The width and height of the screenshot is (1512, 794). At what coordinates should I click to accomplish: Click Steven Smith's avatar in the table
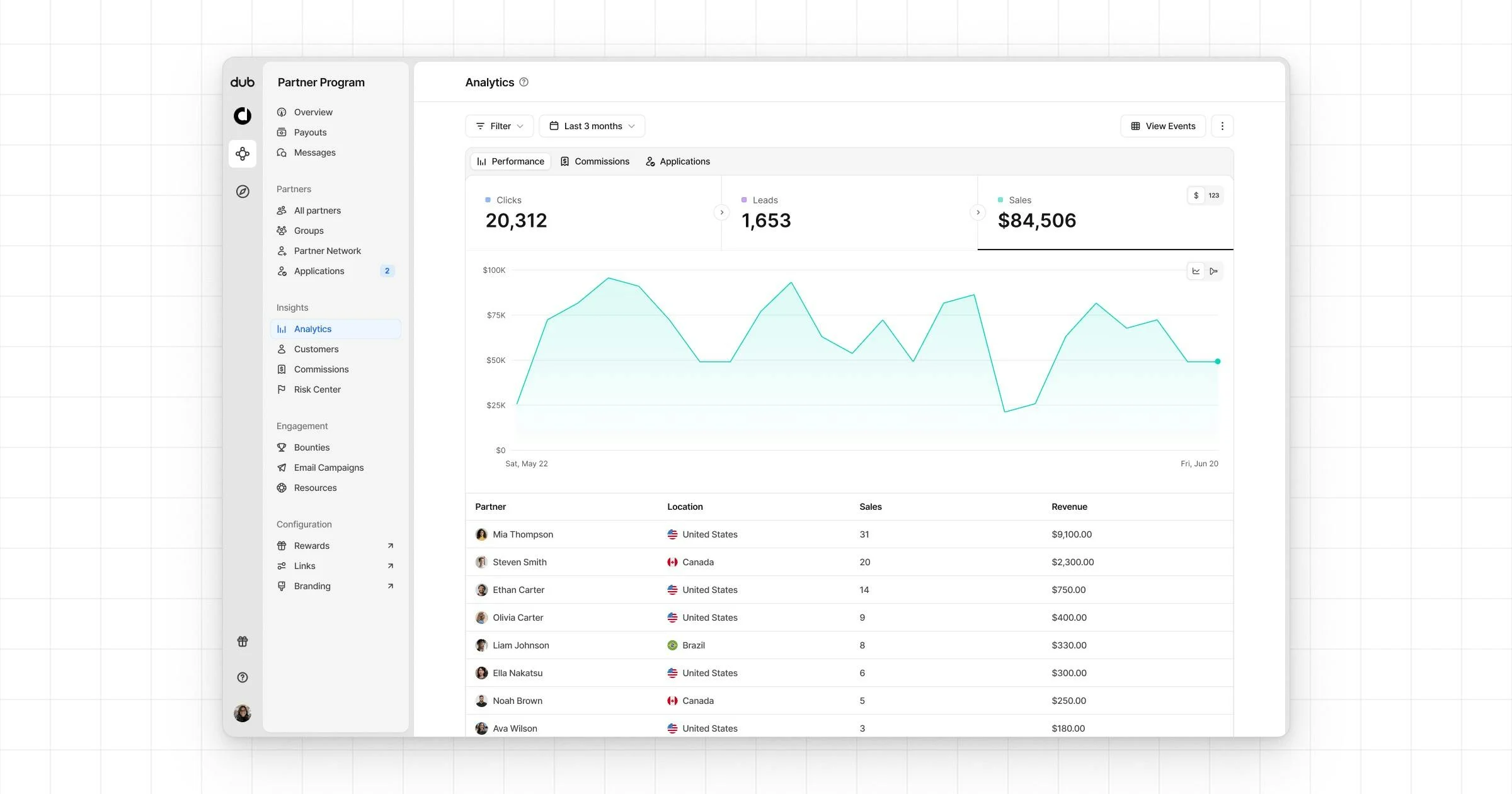[481, 562]
